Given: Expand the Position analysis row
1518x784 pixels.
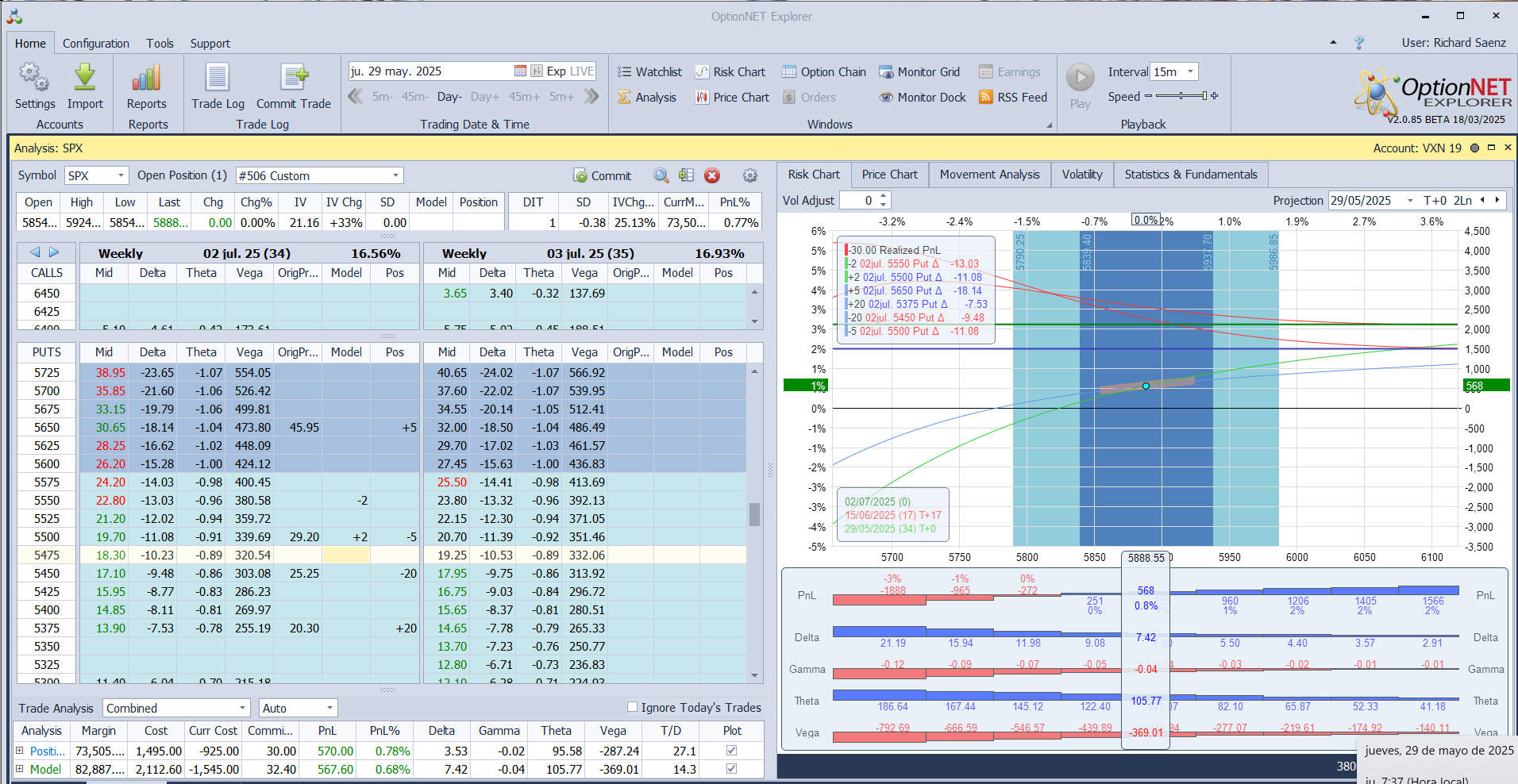Looking at the screenshot, I should click(20, 751).
